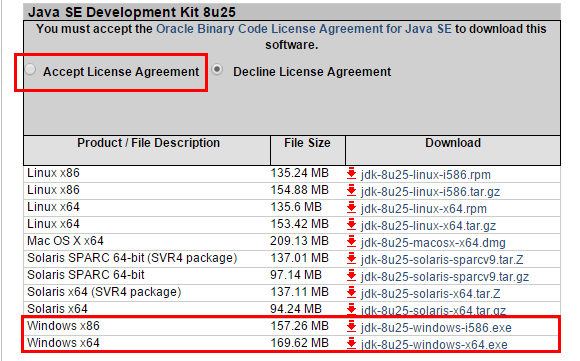
Task: Download jdk-8u25-linux-x64.tar.gz
Action: point(428,226)
